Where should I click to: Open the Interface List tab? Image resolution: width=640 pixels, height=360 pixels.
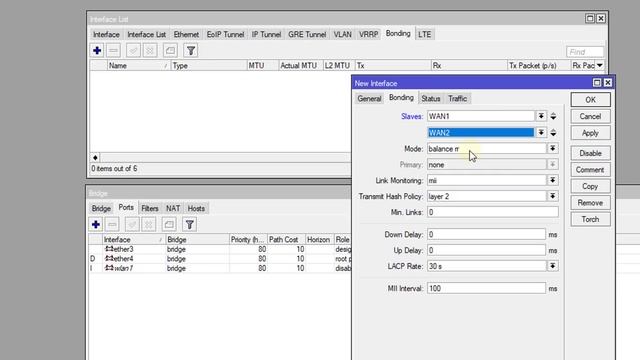147,35
